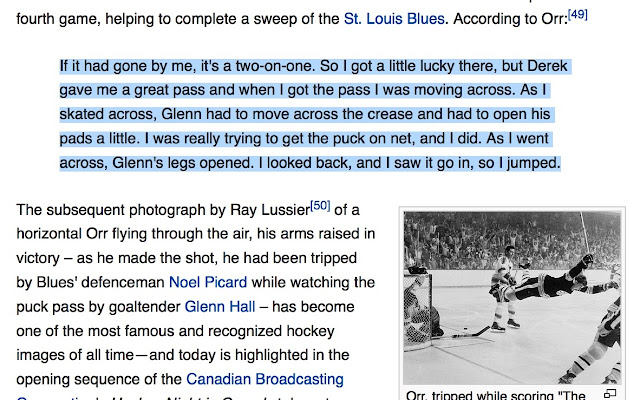This screenshot has width=640, height=400.
Task: Follow the Noel Picard link
Action: [x=208, y=282]
